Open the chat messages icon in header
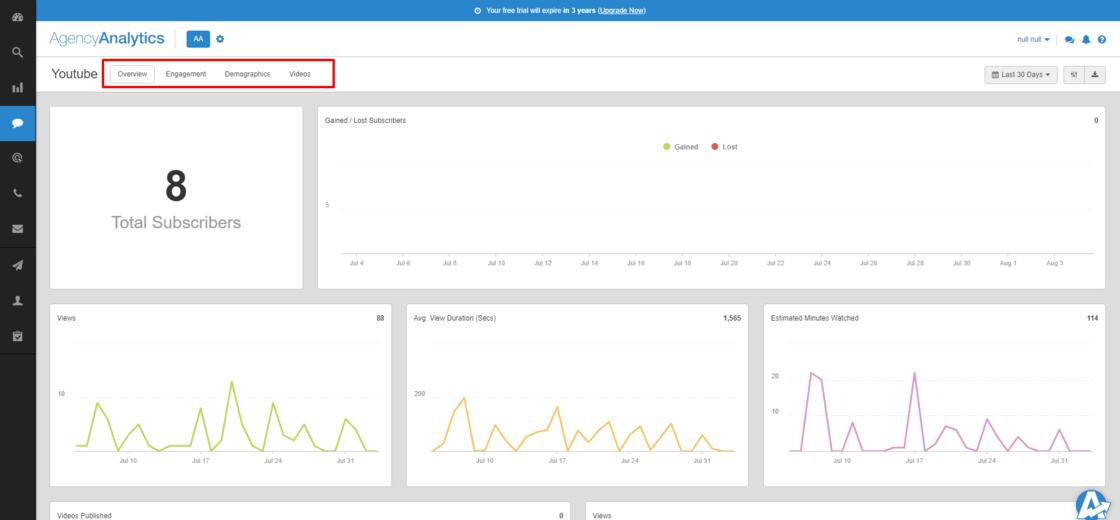 (1069, 40)
